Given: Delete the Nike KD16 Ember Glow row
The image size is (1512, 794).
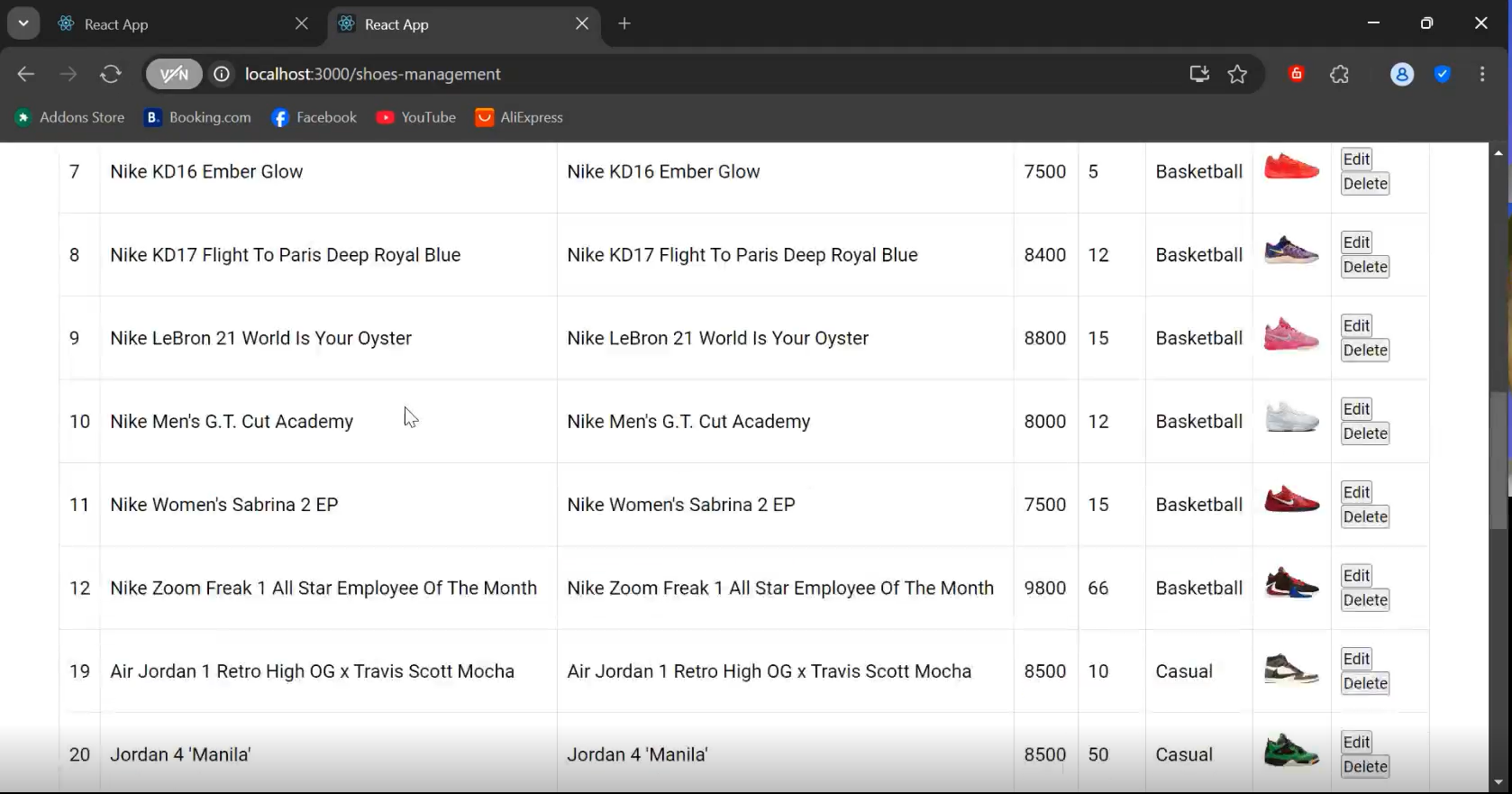Looking at the screenshot, I should click(1365, 184).
